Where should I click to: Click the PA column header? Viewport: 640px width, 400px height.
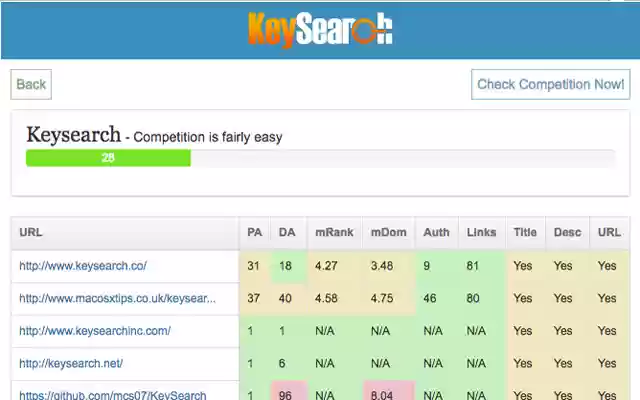[x=255, y=233]
